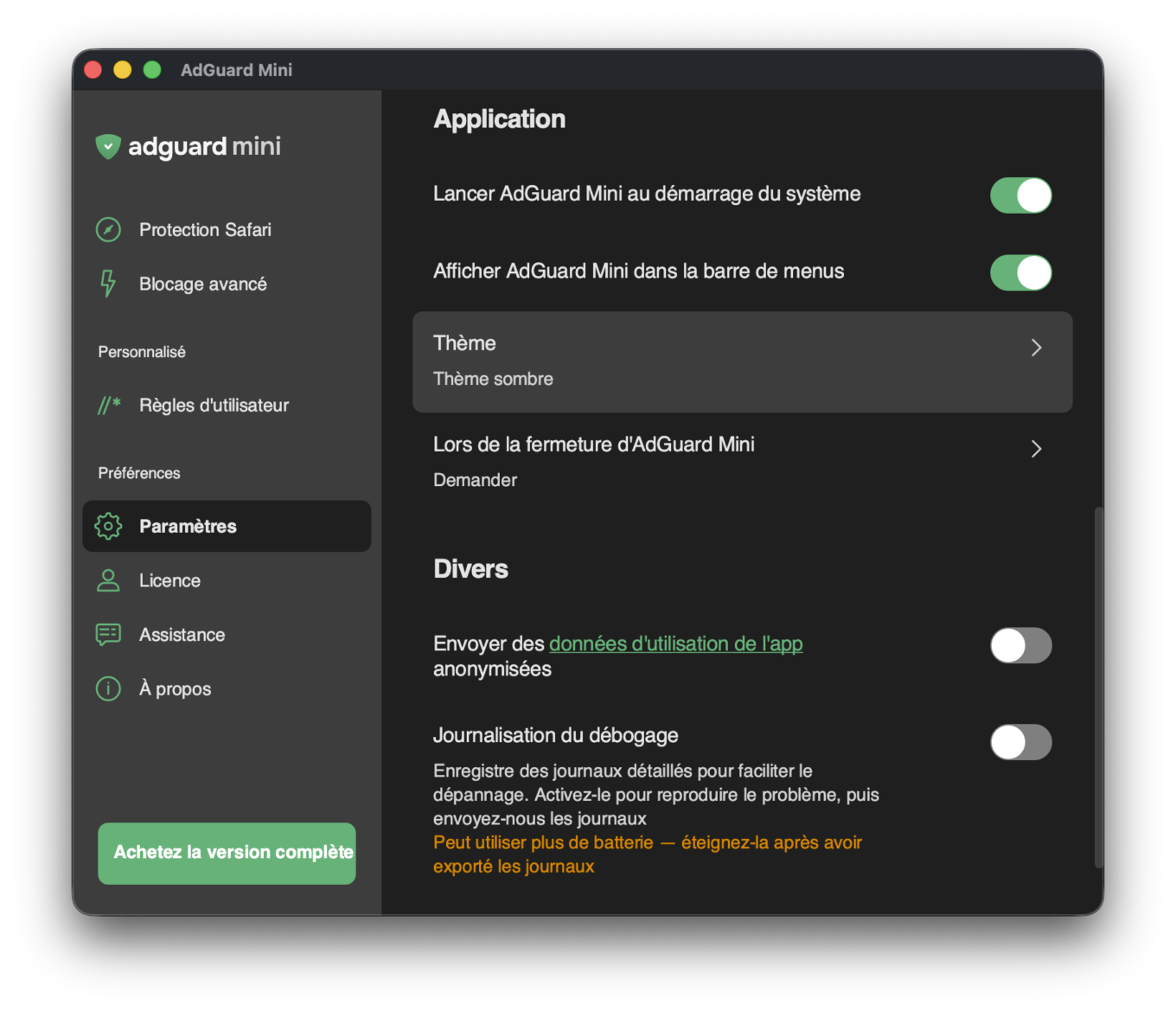Screen dimensions: 1176x1011
Task: Enable the Journalisation du débogage switch
Action: click(x=1020, y=742)
